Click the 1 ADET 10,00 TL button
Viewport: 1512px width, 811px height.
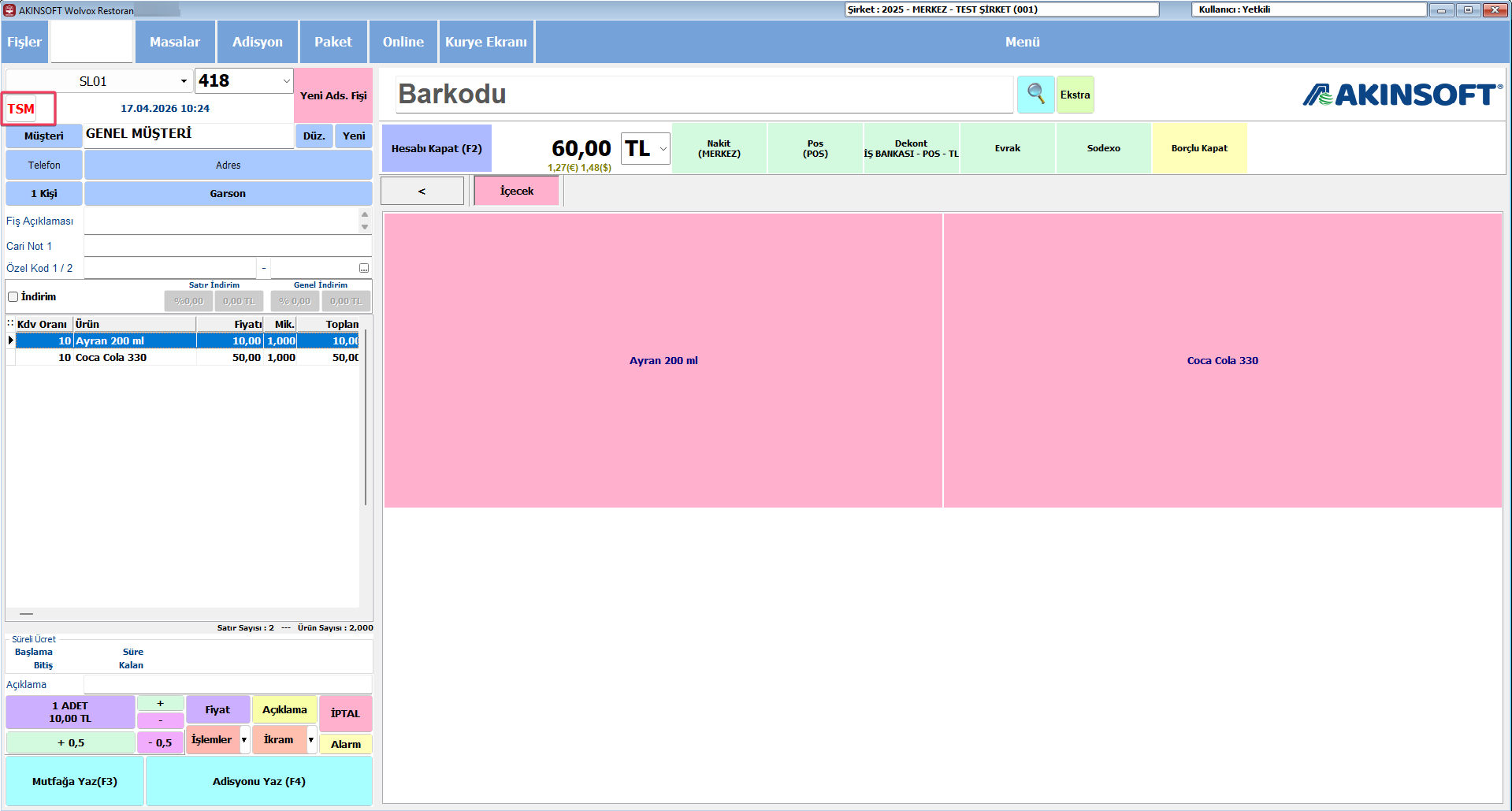coord(70,712)
